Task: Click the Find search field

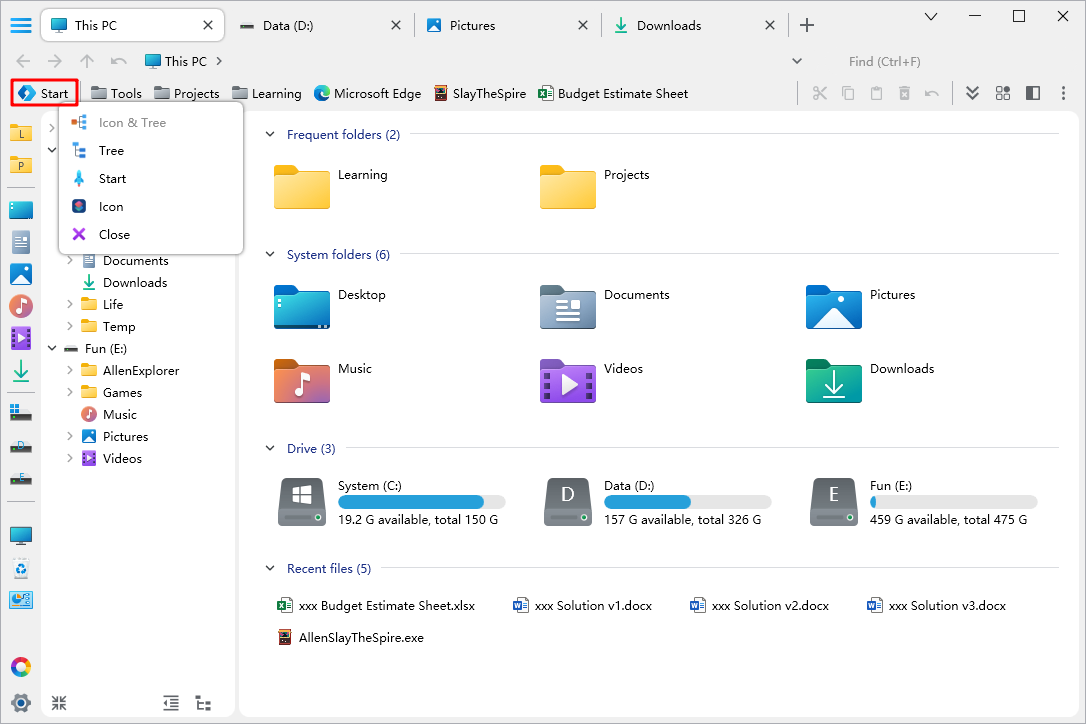Action: (x=930, y=61)
